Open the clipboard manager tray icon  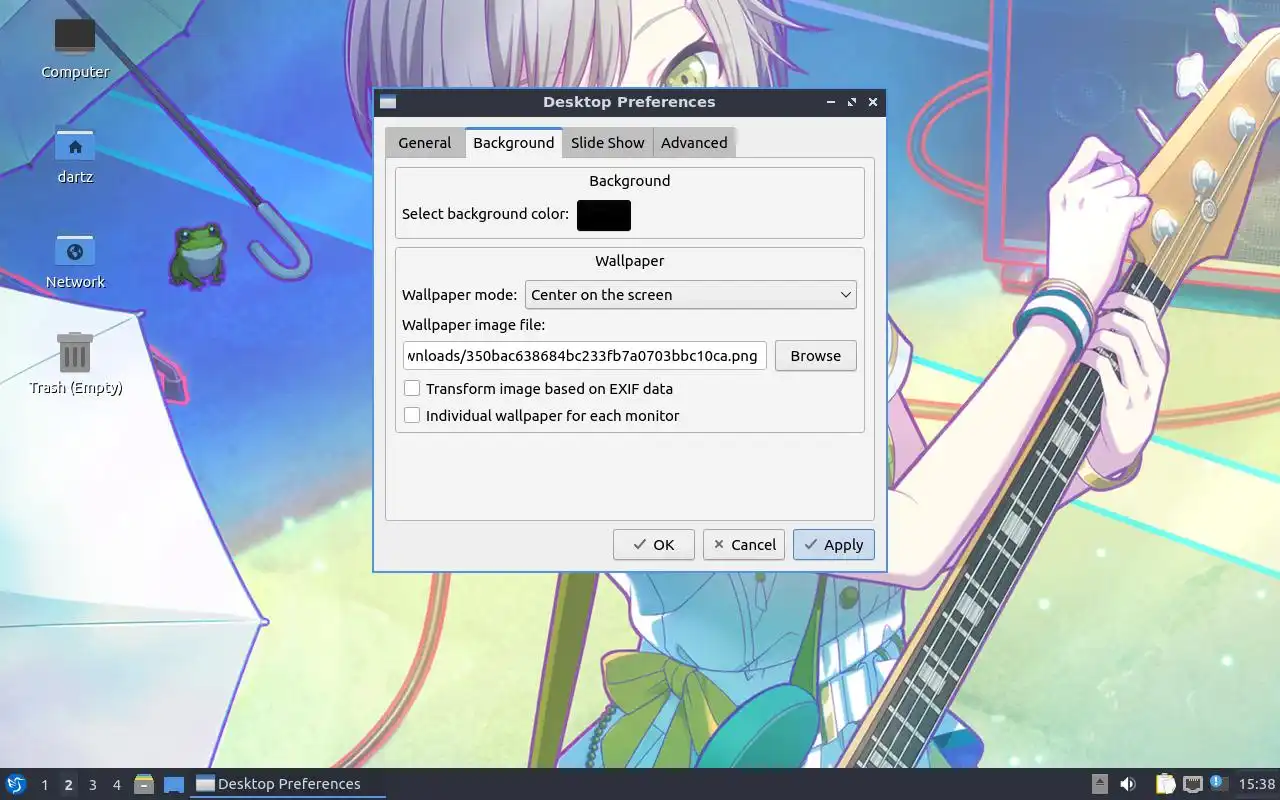coord(1166,784)
